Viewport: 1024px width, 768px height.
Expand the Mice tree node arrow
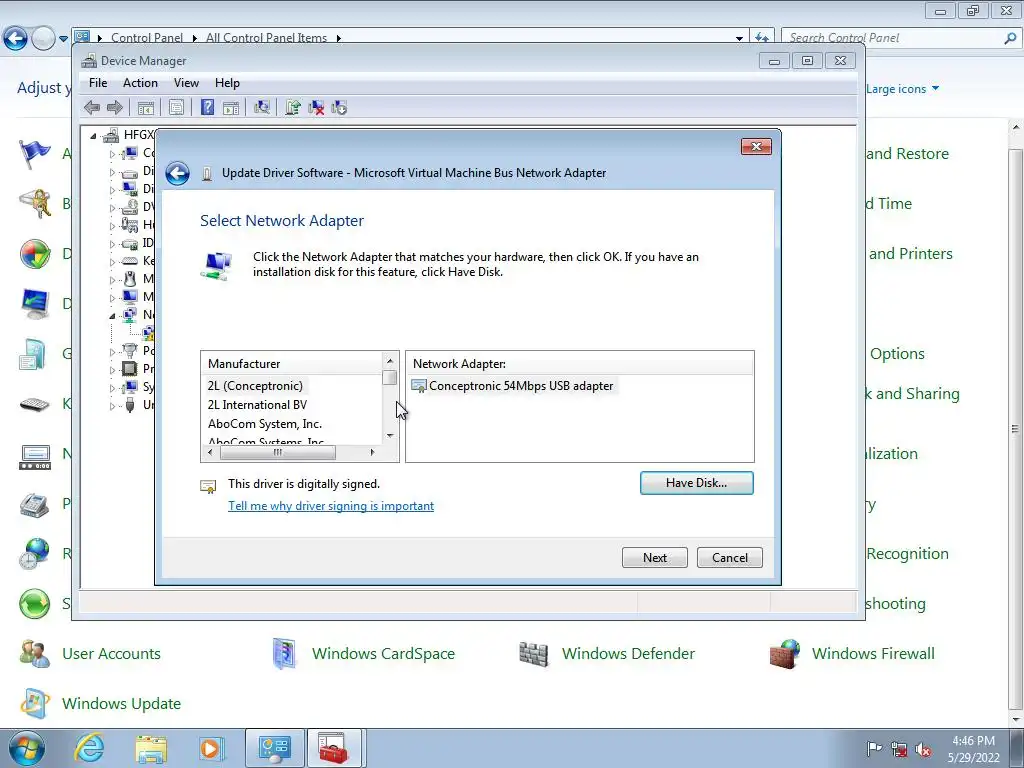(x=112, y=280)
